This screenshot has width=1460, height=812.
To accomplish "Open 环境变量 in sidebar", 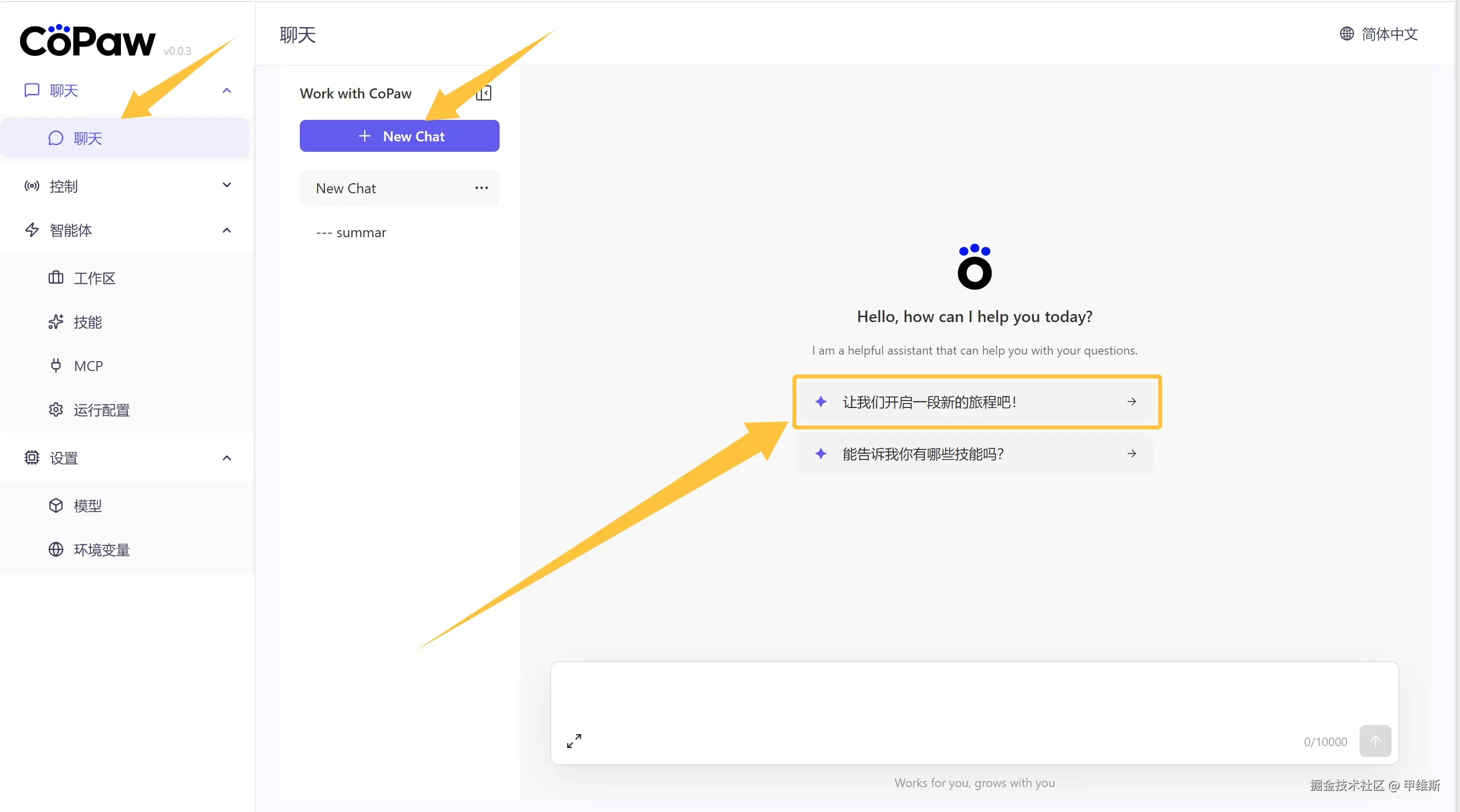I will [x=101, y=549].
